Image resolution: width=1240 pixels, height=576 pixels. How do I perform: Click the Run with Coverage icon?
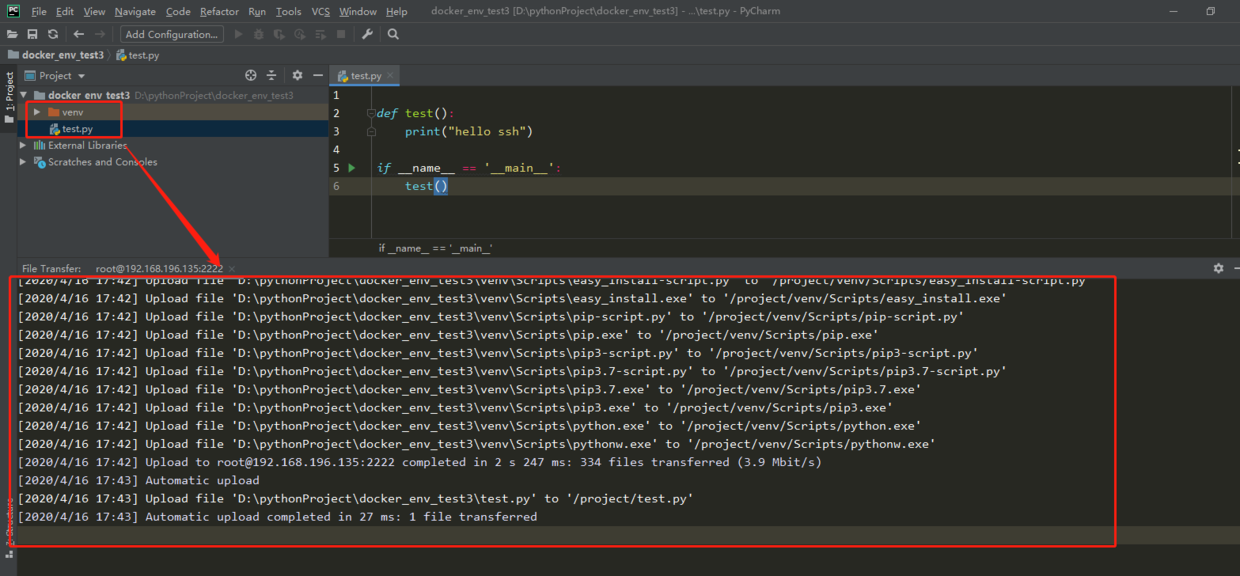point(279,34)
